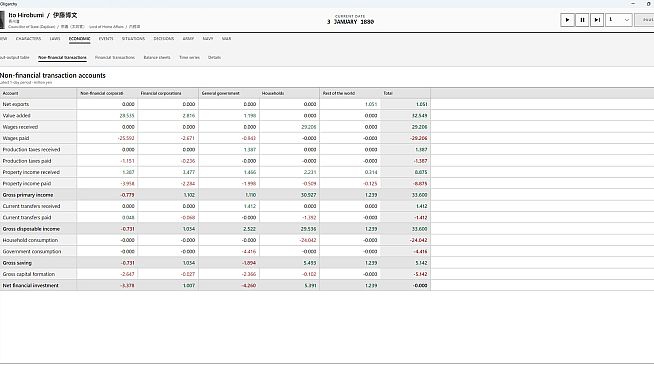
Task: Select the Government consumption row label
Action: (x=32, y=251)
